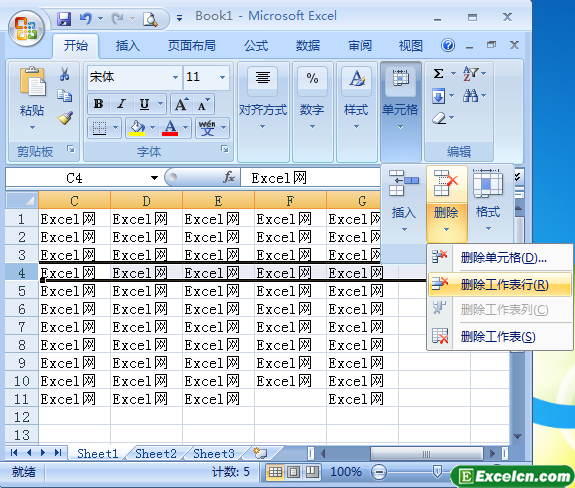Click the Select All corner box
Viewport: 575px width, 488px height.
tap(22, 200)
